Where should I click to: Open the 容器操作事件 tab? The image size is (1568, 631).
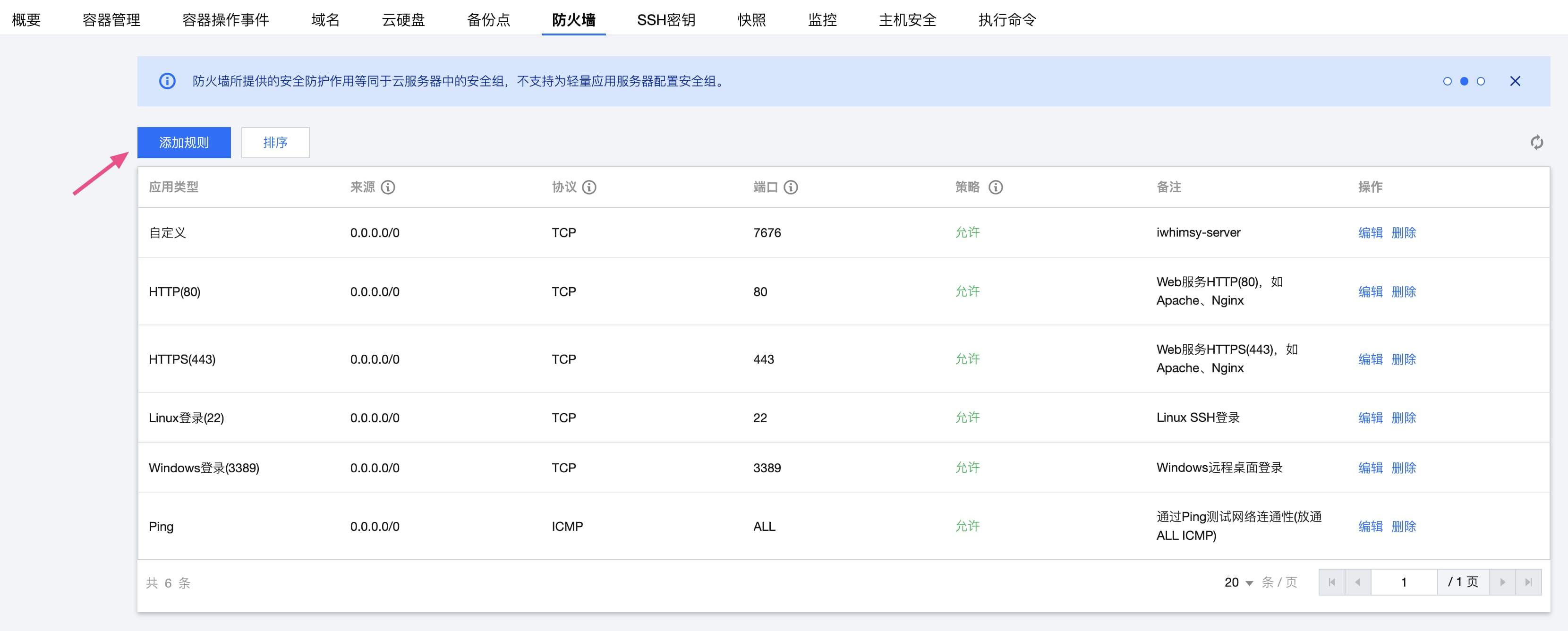point(225,19)
